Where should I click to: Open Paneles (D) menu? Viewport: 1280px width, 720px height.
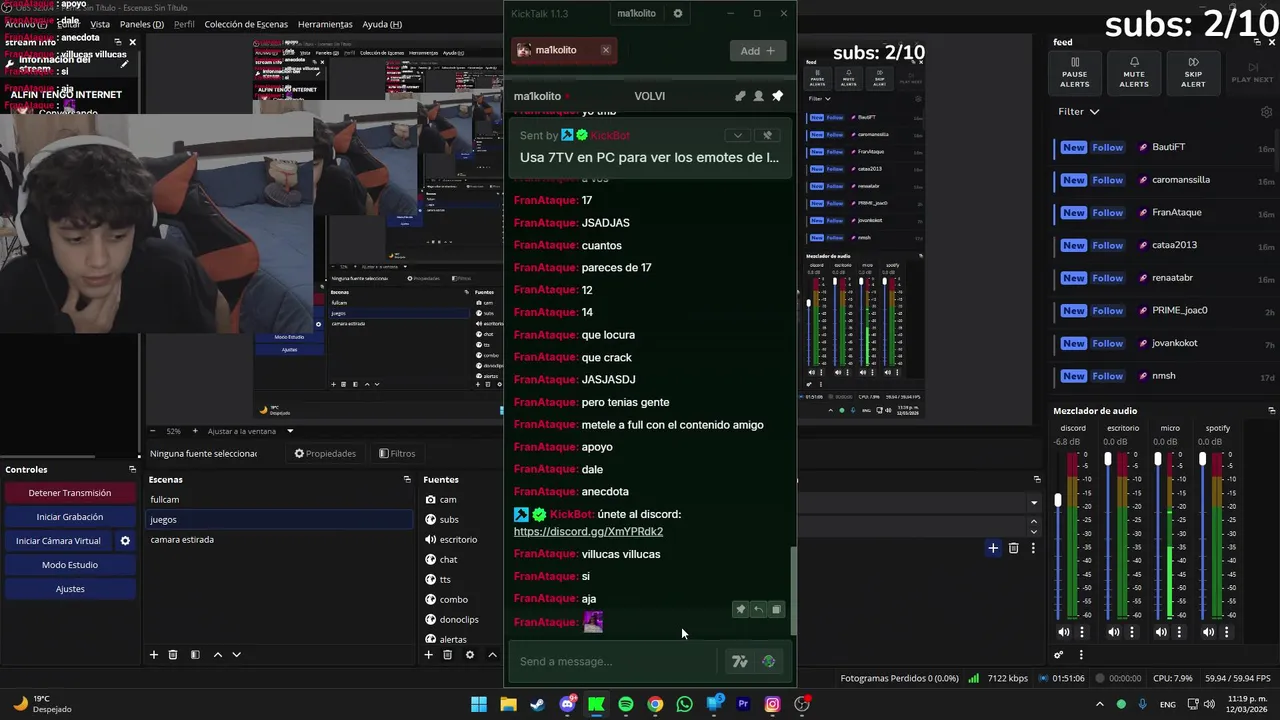click(x=142, y=24)
